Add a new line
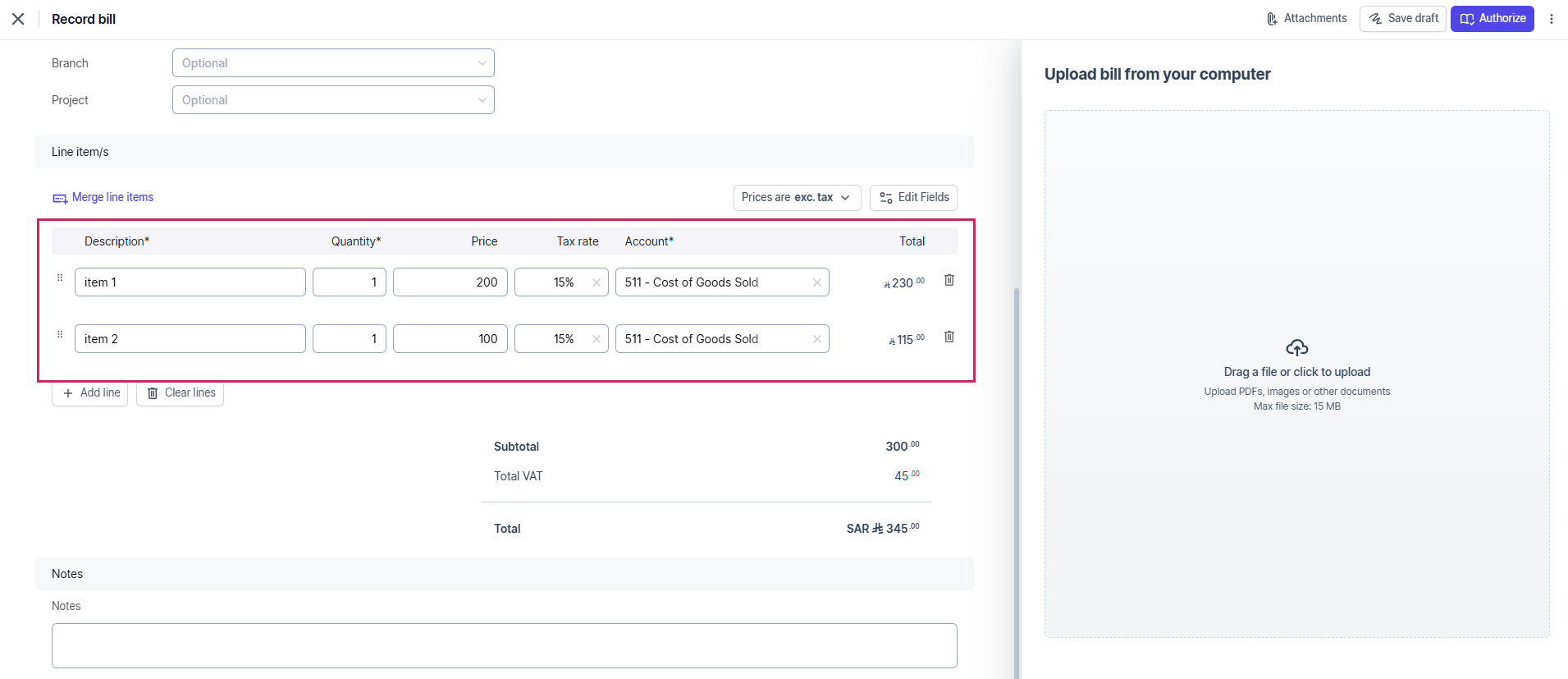 pyautogui.click(x=90, y=393)
